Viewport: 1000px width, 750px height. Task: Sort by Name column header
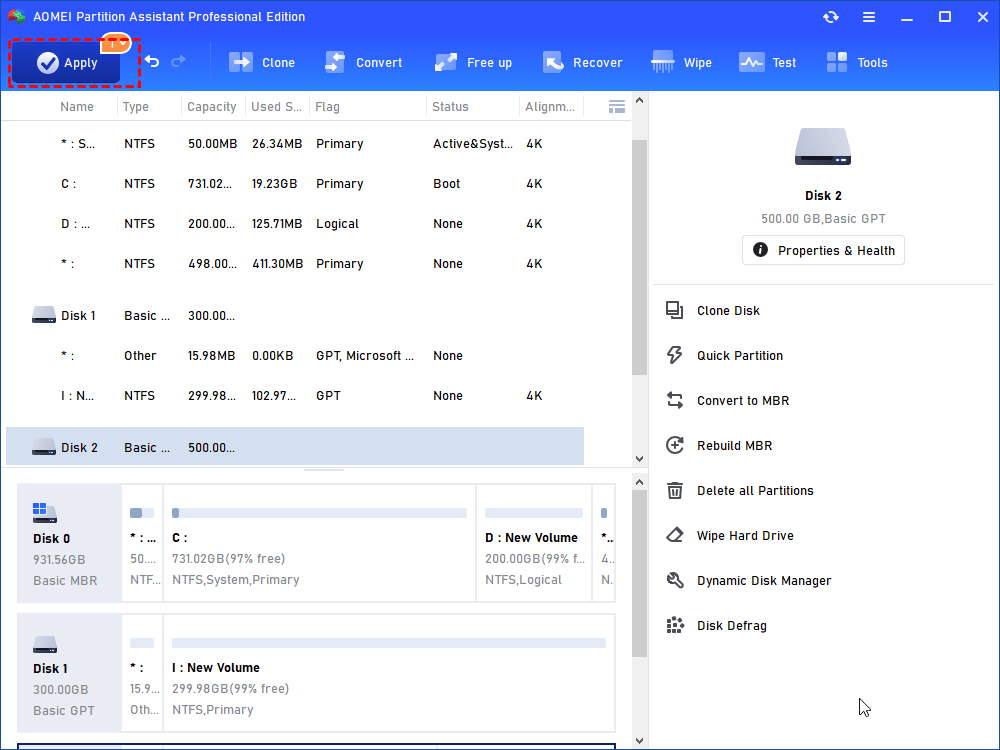[x=77, y=107]
